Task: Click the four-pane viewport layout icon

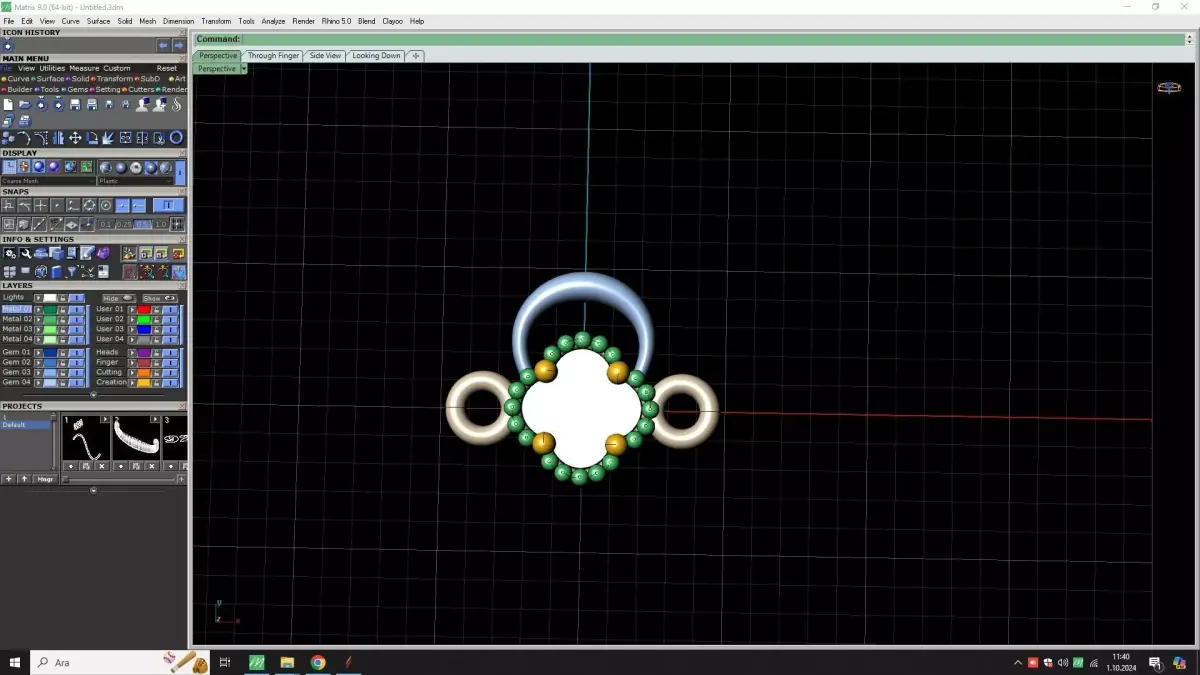Action: tap(9, 271)
